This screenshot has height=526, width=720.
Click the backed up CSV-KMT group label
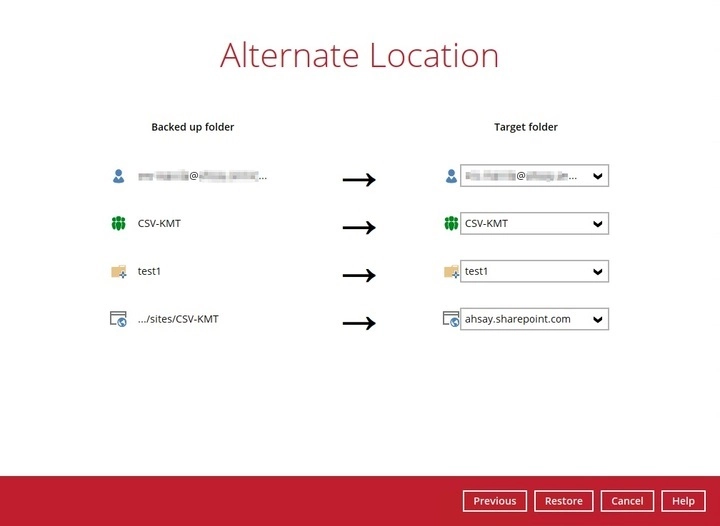click(x=159, y=223)
